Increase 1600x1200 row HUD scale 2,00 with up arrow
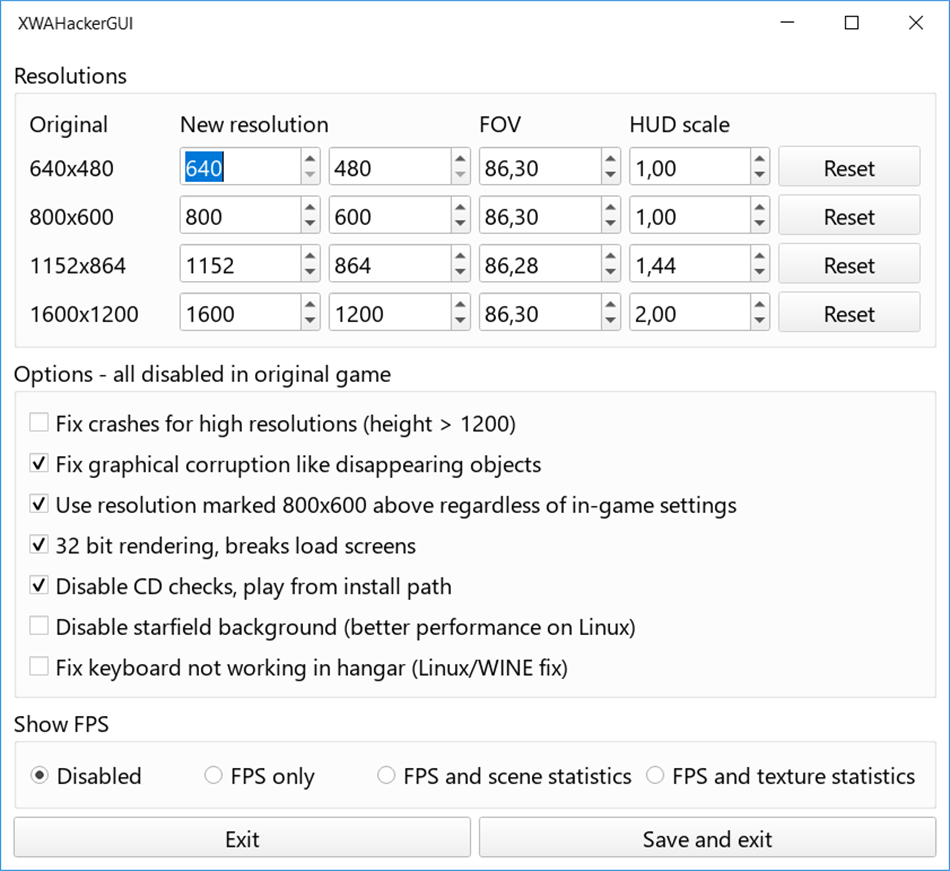950x871 pixels. tap(759, 304)
